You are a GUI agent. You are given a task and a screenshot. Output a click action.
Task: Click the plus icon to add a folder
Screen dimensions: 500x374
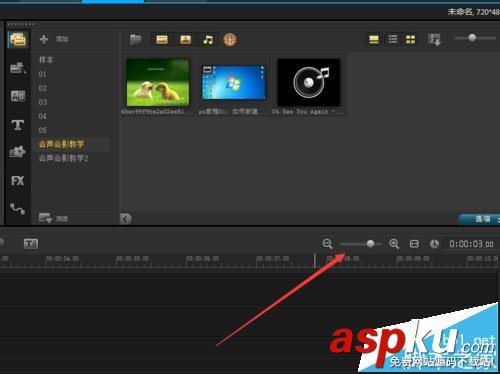[x=44, y=39]
